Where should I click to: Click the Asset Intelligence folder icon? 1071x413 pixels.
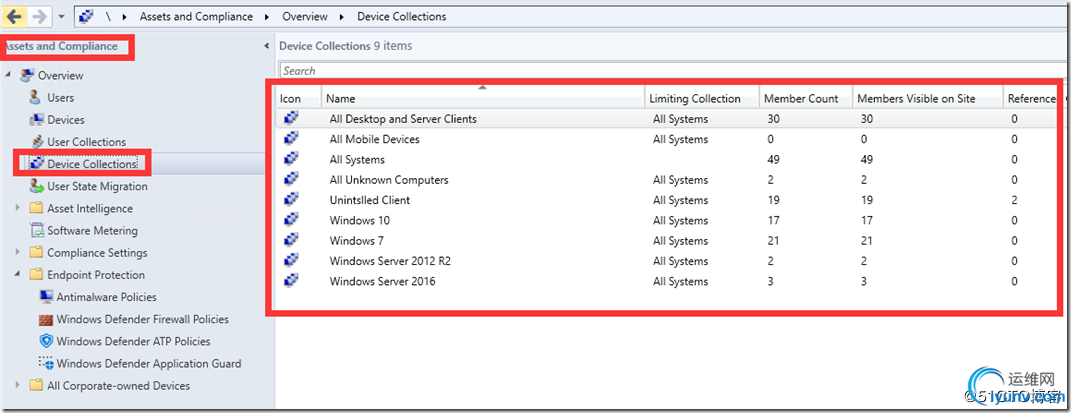37,208
